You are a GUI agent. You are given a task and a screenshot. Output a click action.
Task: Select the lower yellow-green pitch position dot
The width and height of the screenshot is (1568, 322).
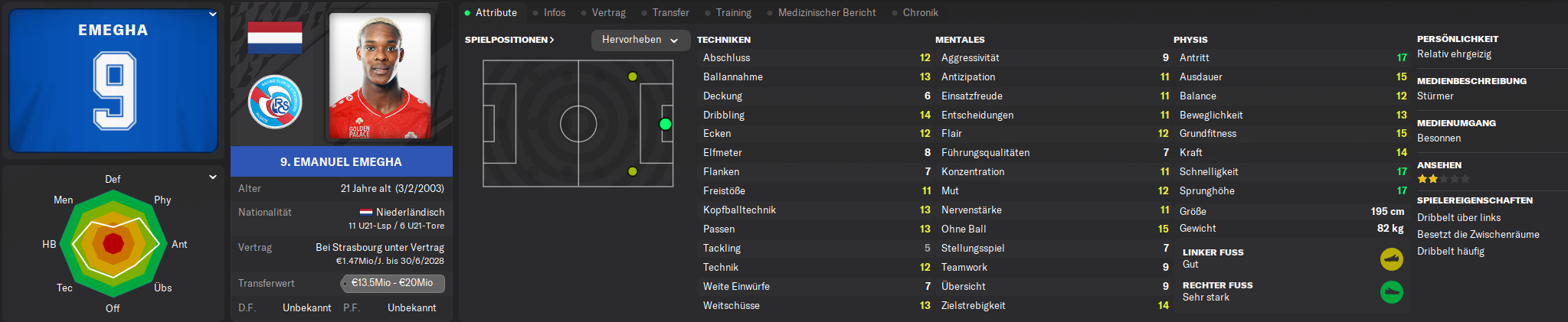click(x=633, y=171)
